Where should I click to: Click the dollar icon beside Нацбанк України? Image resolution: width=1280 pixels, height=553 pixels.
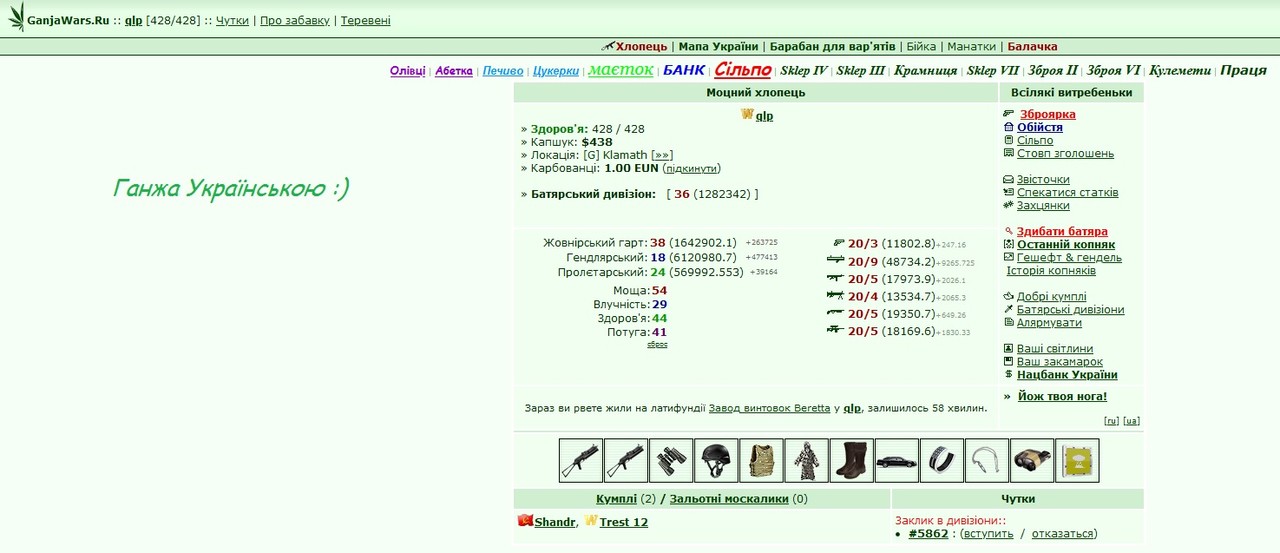(x=1008, y=375)
